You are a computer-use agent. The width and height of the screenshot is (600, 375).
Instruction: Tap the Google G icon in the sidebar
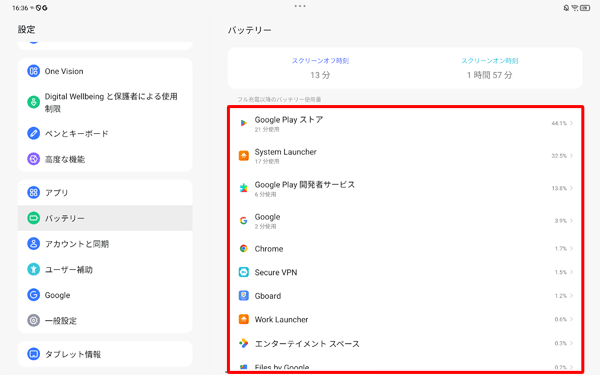[33, 295]
